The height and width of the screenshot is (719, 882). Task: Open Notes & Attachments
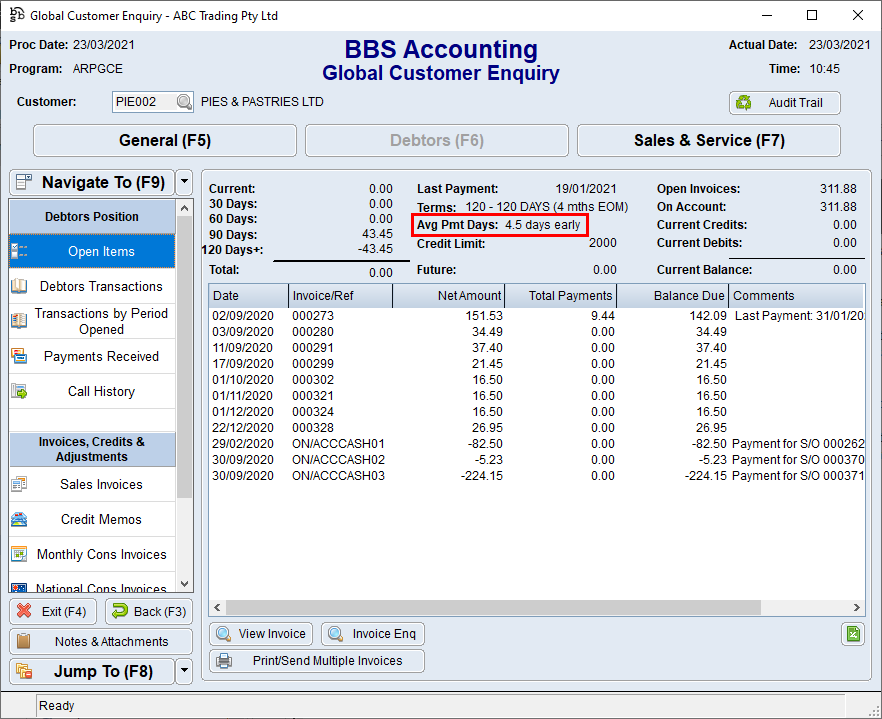point(100,641)
